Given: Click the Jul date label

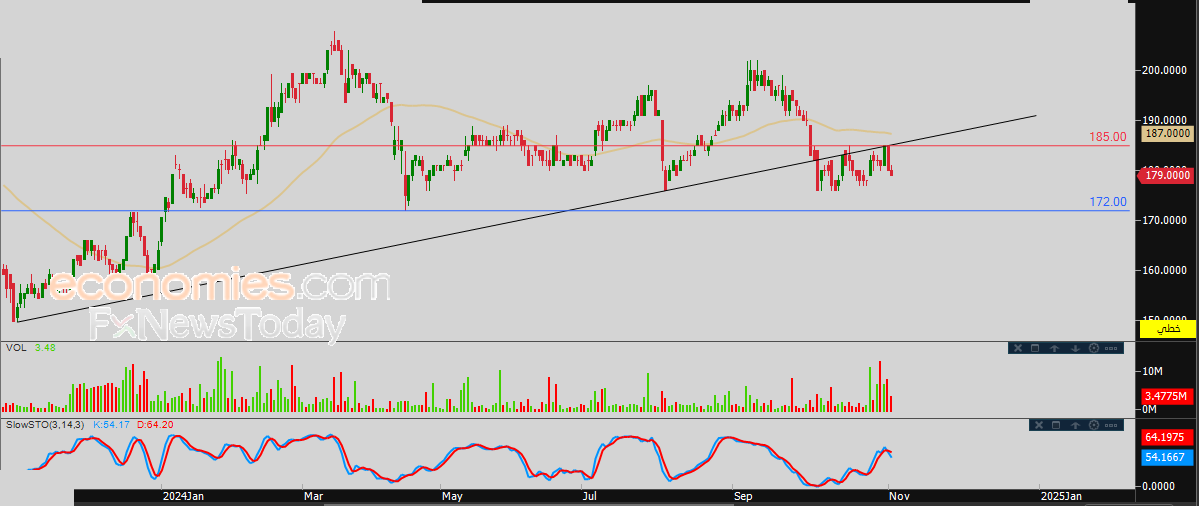Looking at the screenshot, I should [589, 497].
